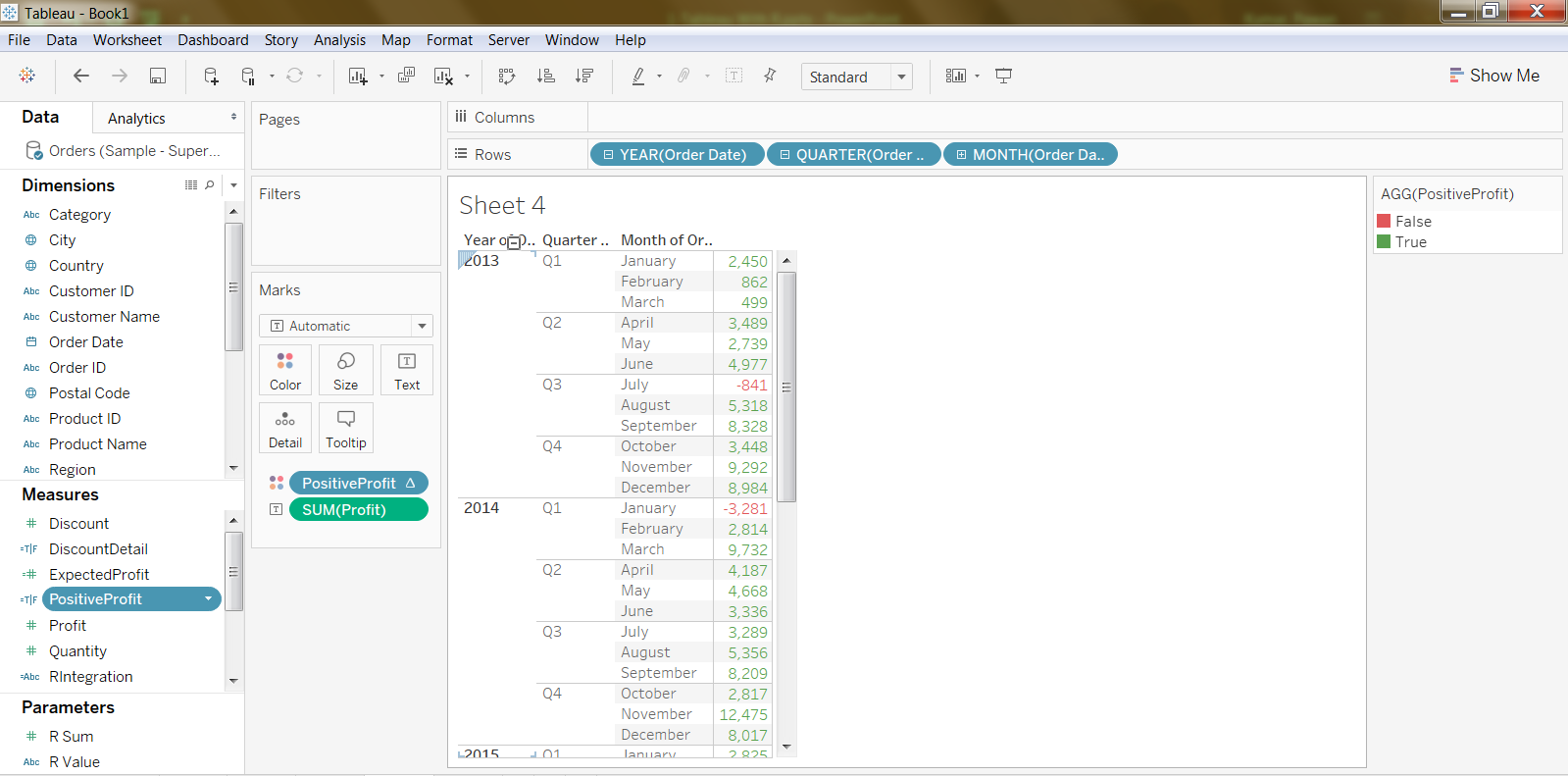The width and height of the screenshot is (1568, 776).
Task: Select the PositiveProfit color pill in Marks
Action: 359,483
